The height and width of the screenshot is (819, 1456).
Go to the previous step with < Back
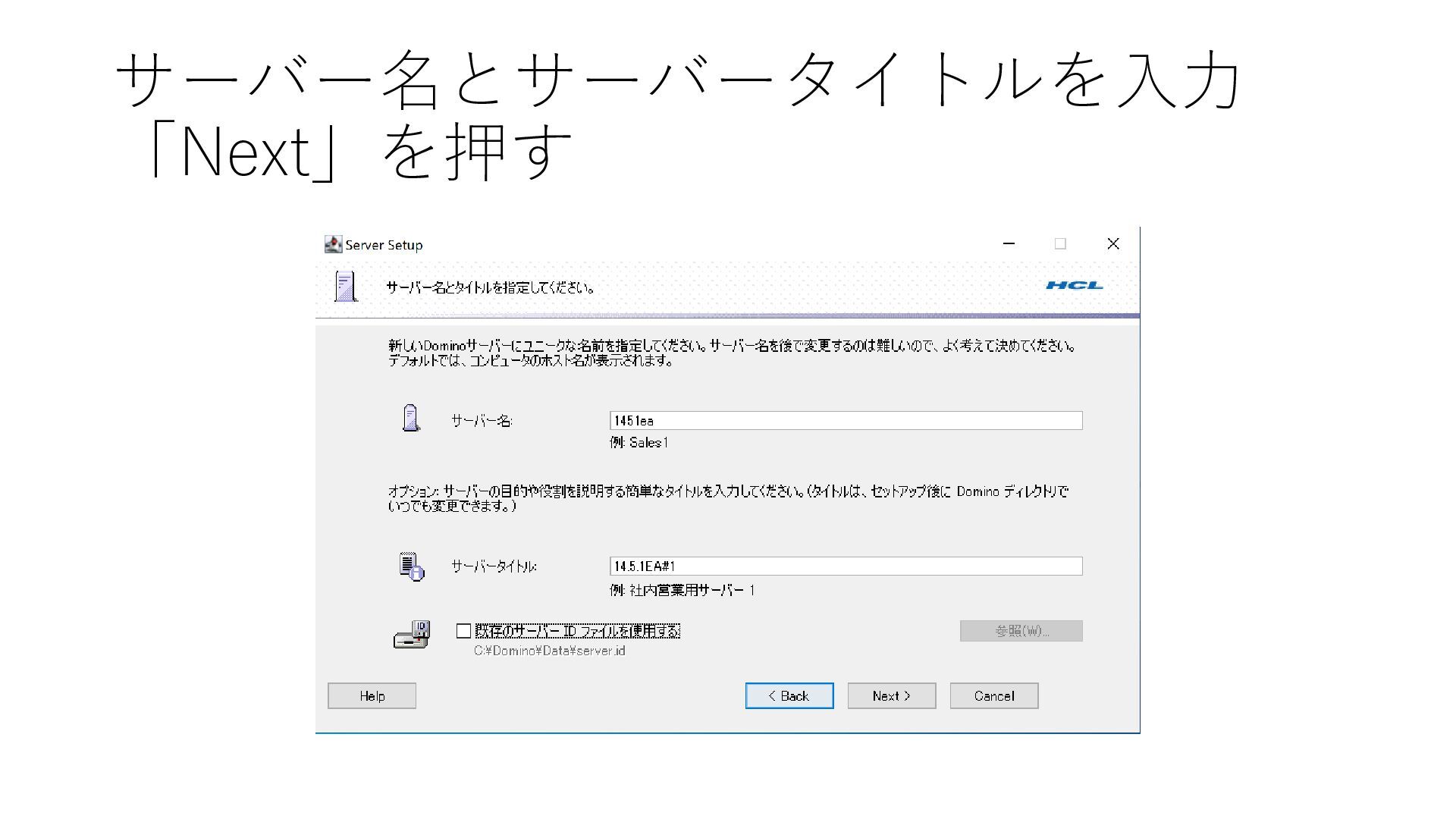point(789,695)
